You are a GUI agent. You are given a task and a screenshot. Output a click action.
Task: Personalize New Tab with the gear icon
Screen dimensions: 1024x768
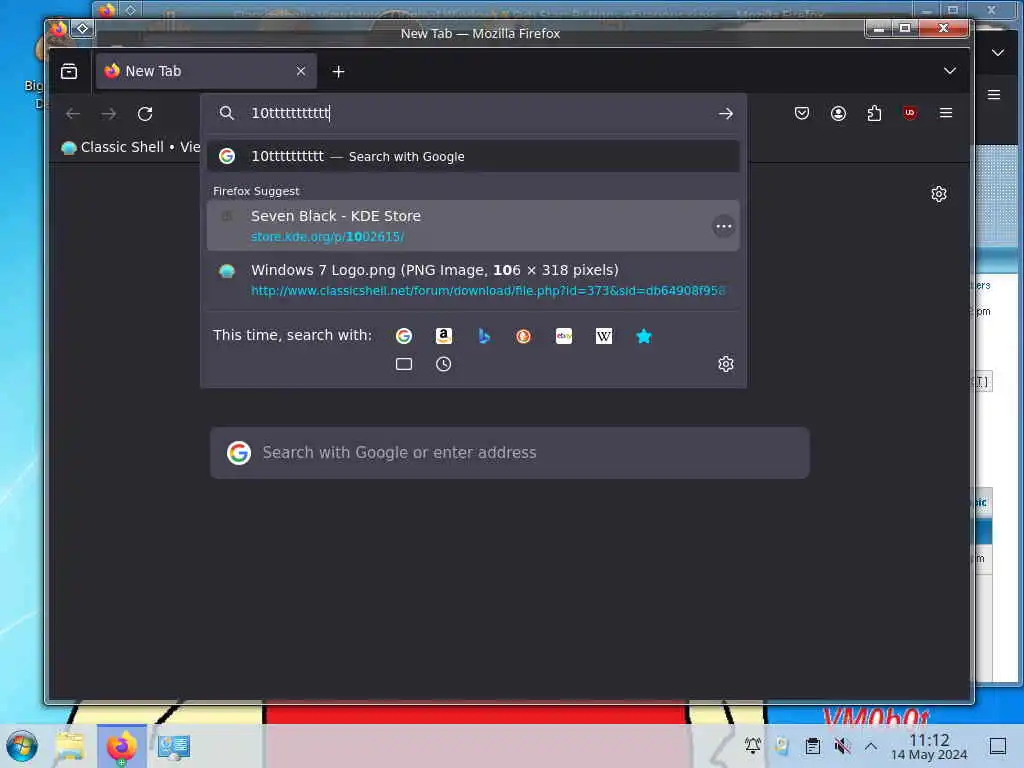(938, 194)
